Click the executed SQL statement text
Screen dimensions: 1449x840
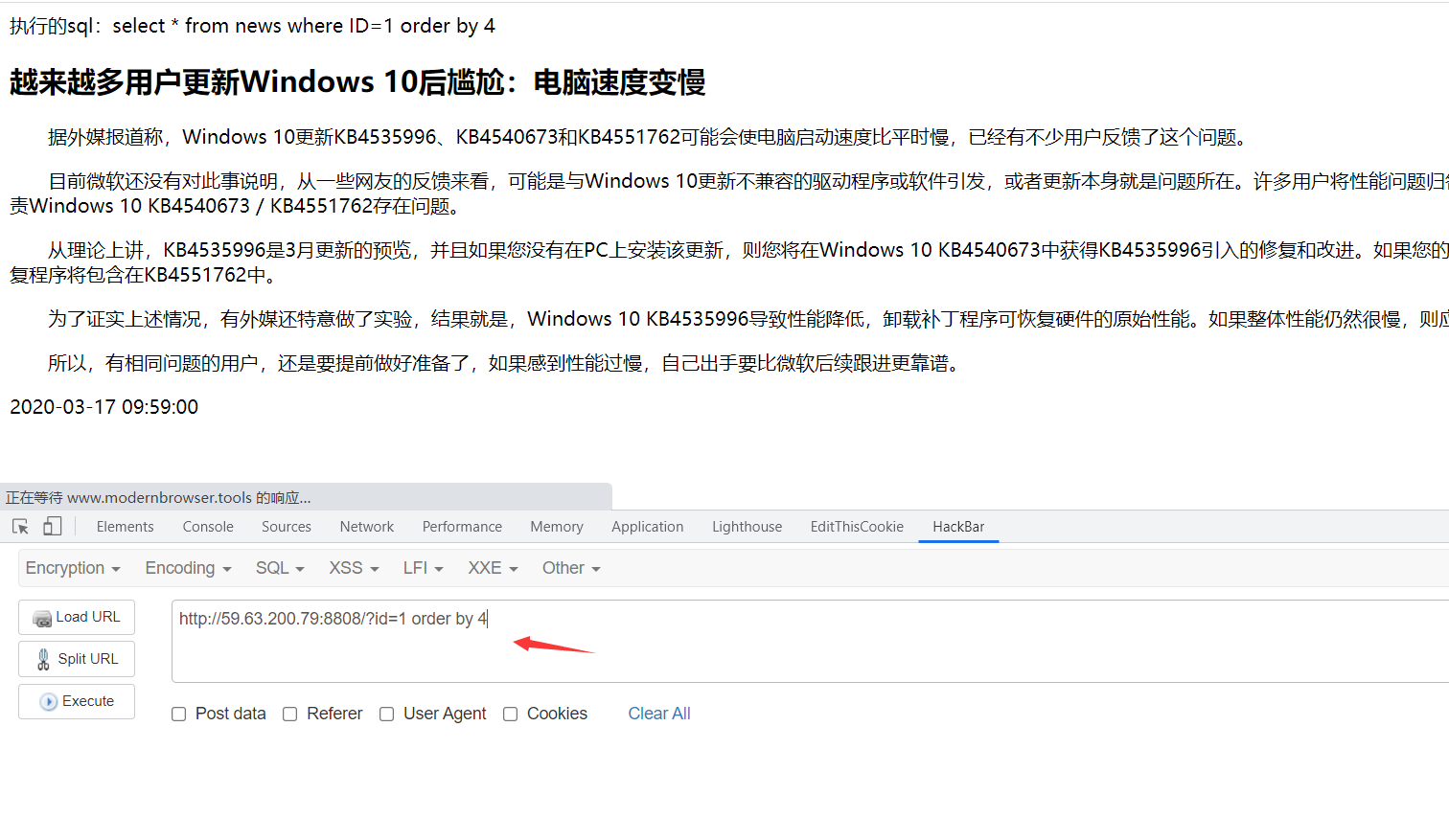pyautogui.click(x=252, y=26)
